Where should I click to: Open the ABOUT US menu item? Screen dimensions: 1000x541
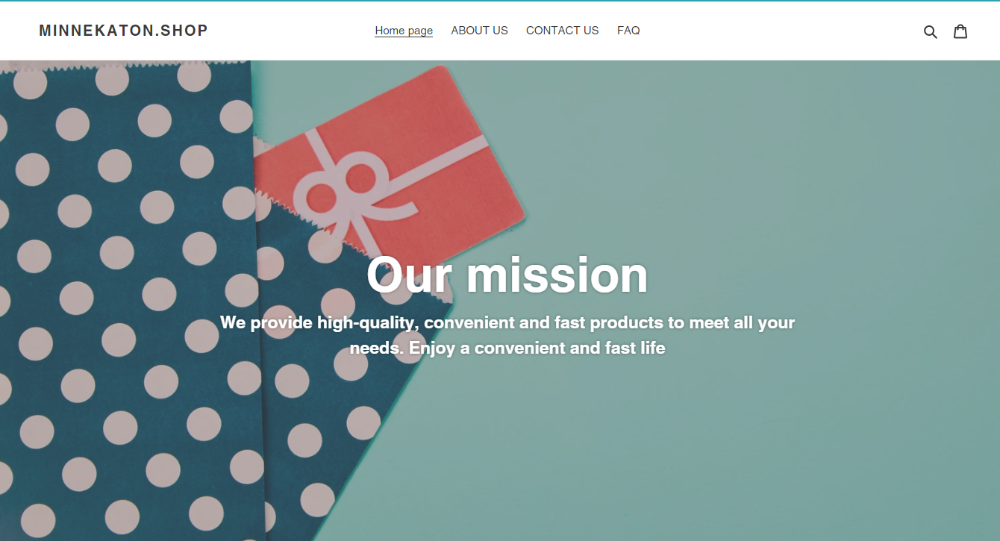coord(479,31)
